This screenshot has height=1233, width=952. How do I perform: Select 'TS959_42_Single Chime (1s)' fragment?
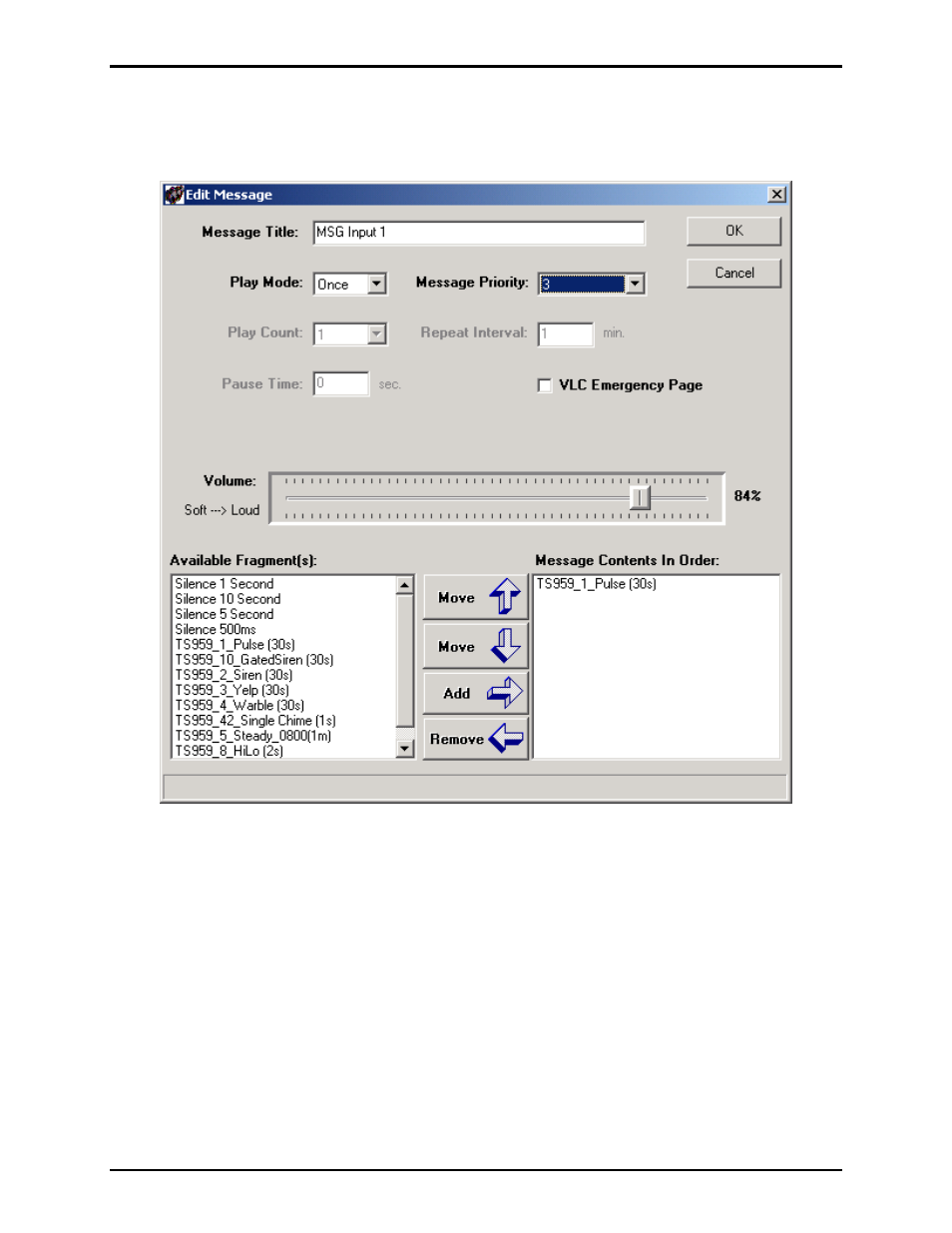point(255,721)
